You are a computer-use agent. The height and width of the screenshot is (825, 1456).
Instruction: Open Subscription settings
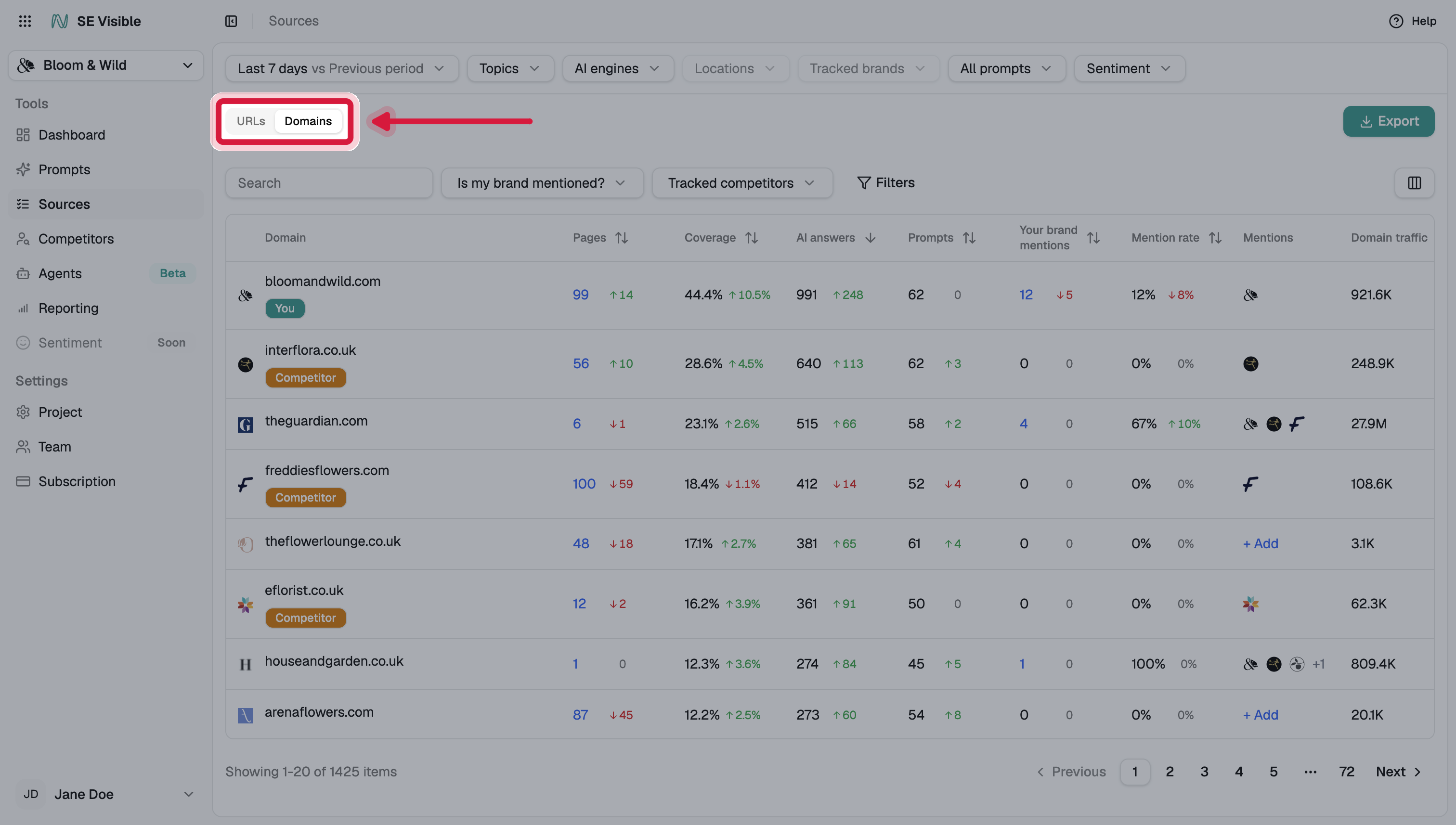tap(105, 481)
